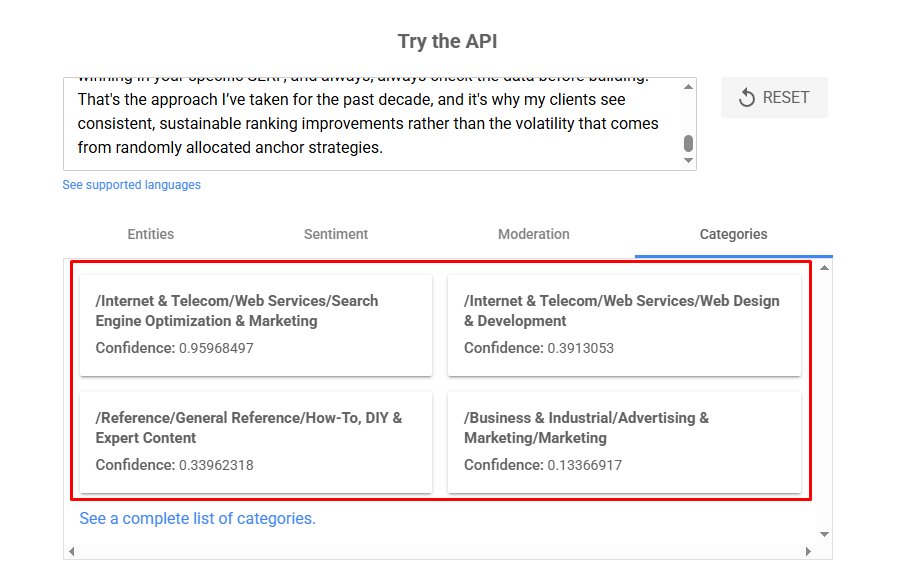Select the How-To, DIY & Expert Content card
This screenshot has width=904, height=577.
pos(255,443)
